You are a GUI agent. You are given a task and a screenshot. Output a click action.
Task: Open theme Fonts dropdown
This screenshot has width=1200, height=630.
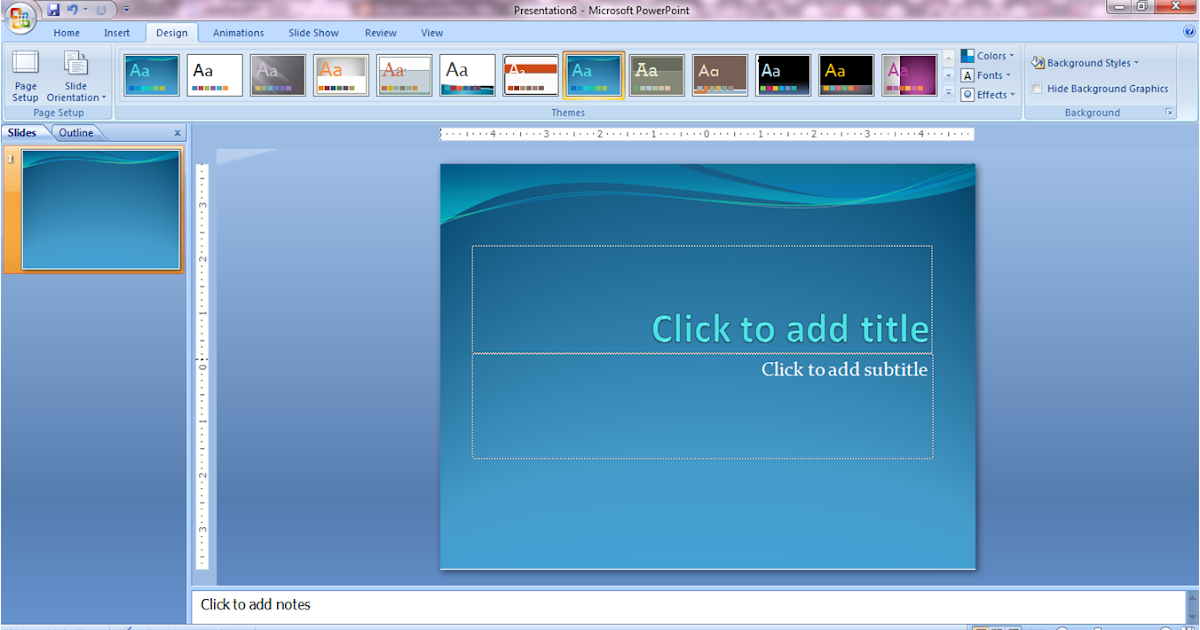[987, 75]
